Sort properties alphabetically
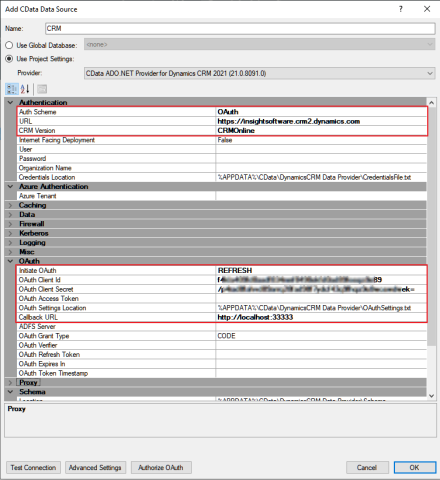 [x=25, y=89]
